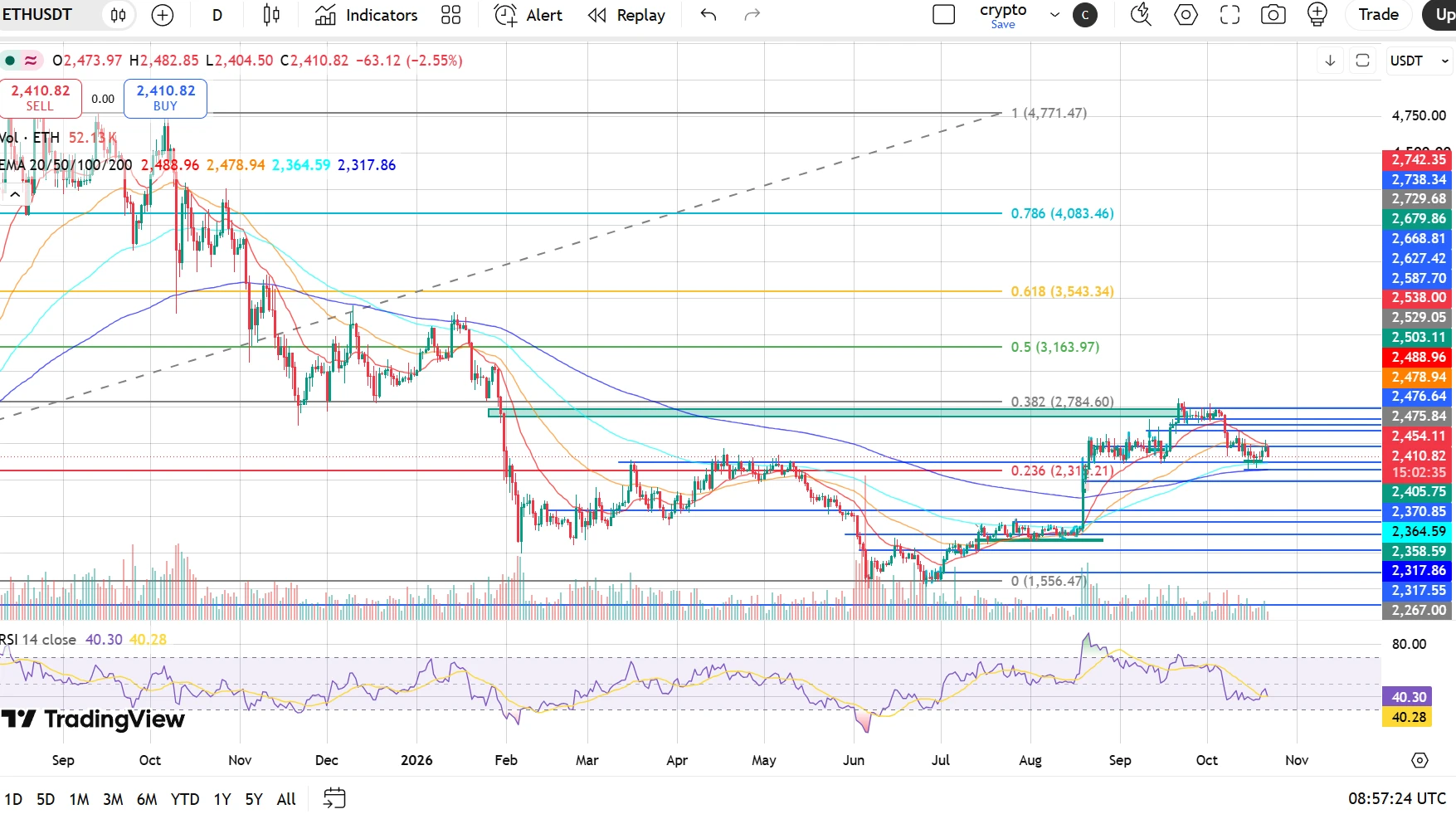Click the BUY 2,410.82 button
The image size is (1456, 819).
click(x=165, y=98)
